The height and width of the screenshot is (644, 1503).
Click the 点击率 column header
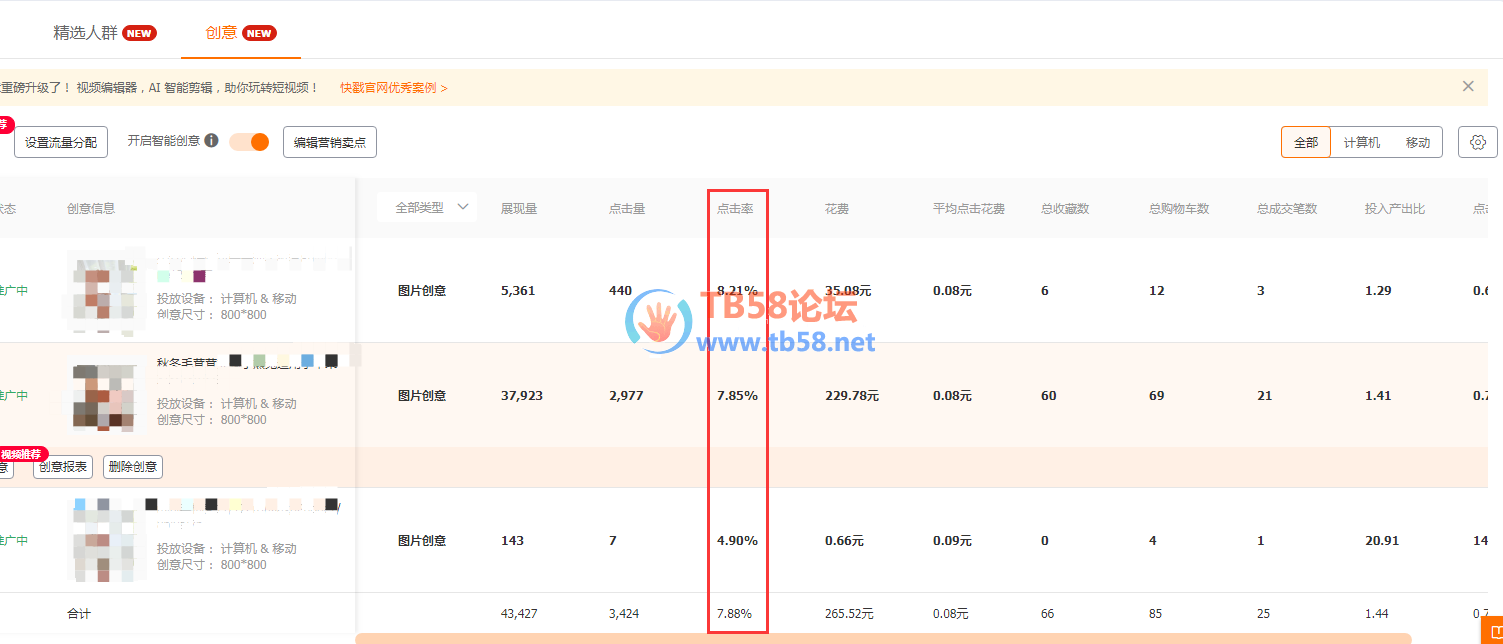tap(735, 208)
